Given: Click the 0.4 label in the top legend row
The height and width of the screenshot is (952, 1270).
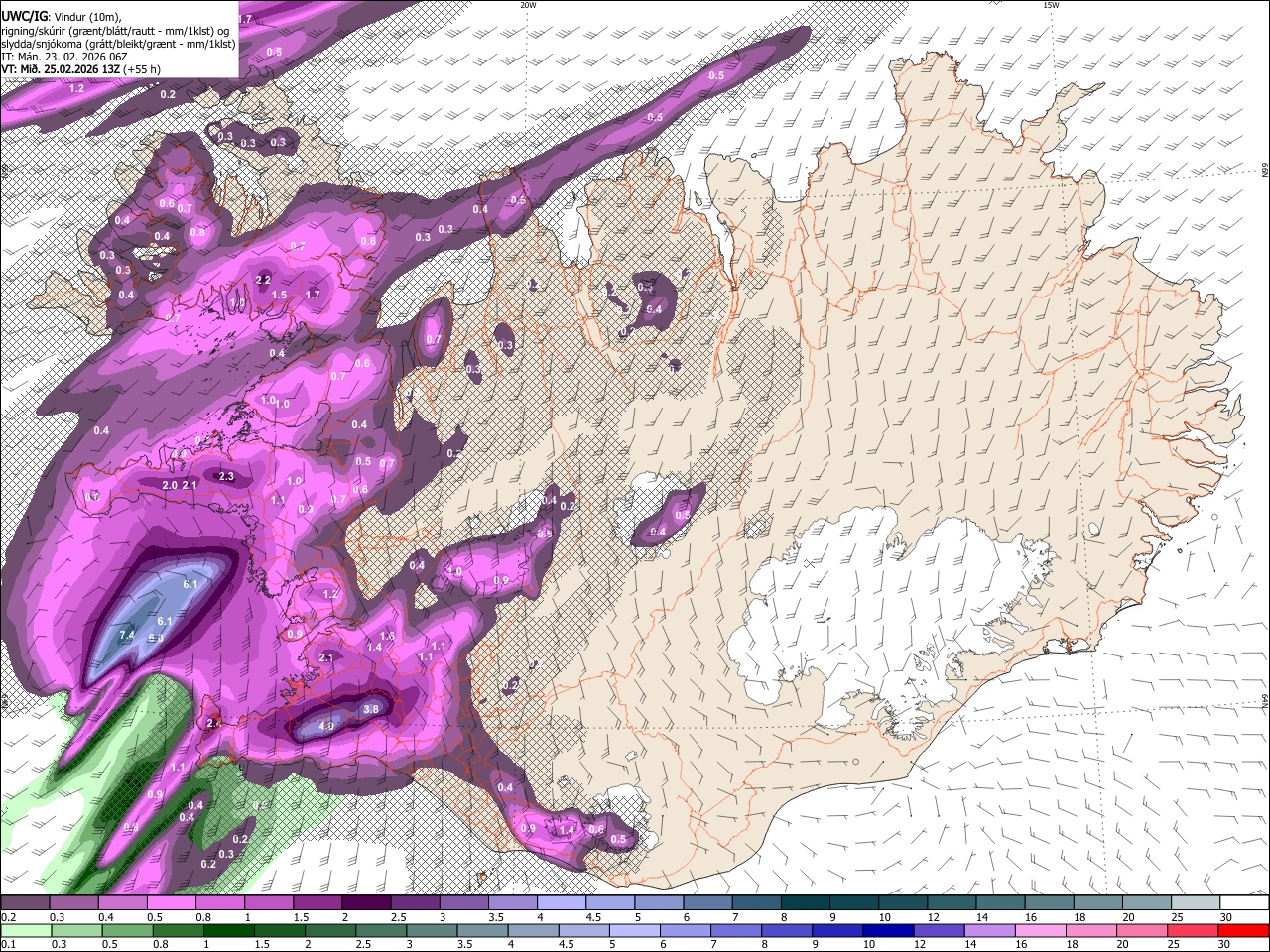Looking at the screenshot, I should point(105,917).
